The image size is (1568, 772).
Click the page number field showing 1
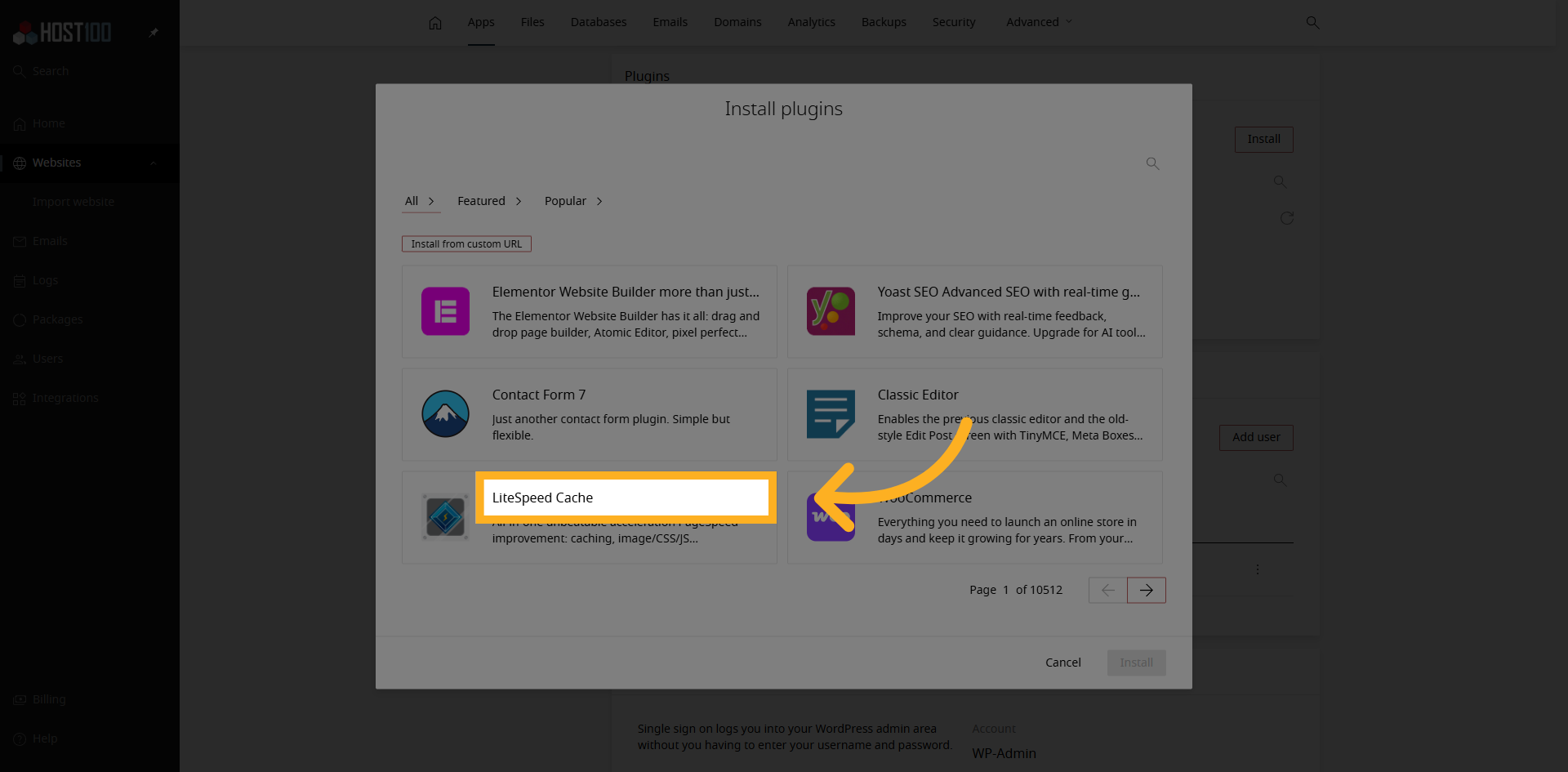(1006, 590)
